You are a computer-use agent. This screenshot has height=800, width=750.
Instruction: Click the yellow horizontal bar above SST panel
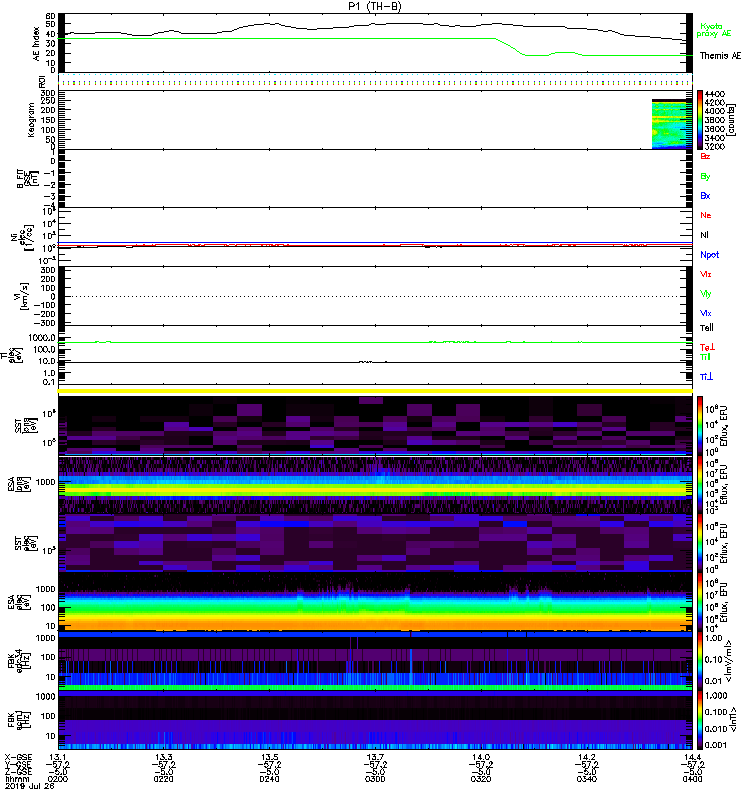click(x=375, y=391)
